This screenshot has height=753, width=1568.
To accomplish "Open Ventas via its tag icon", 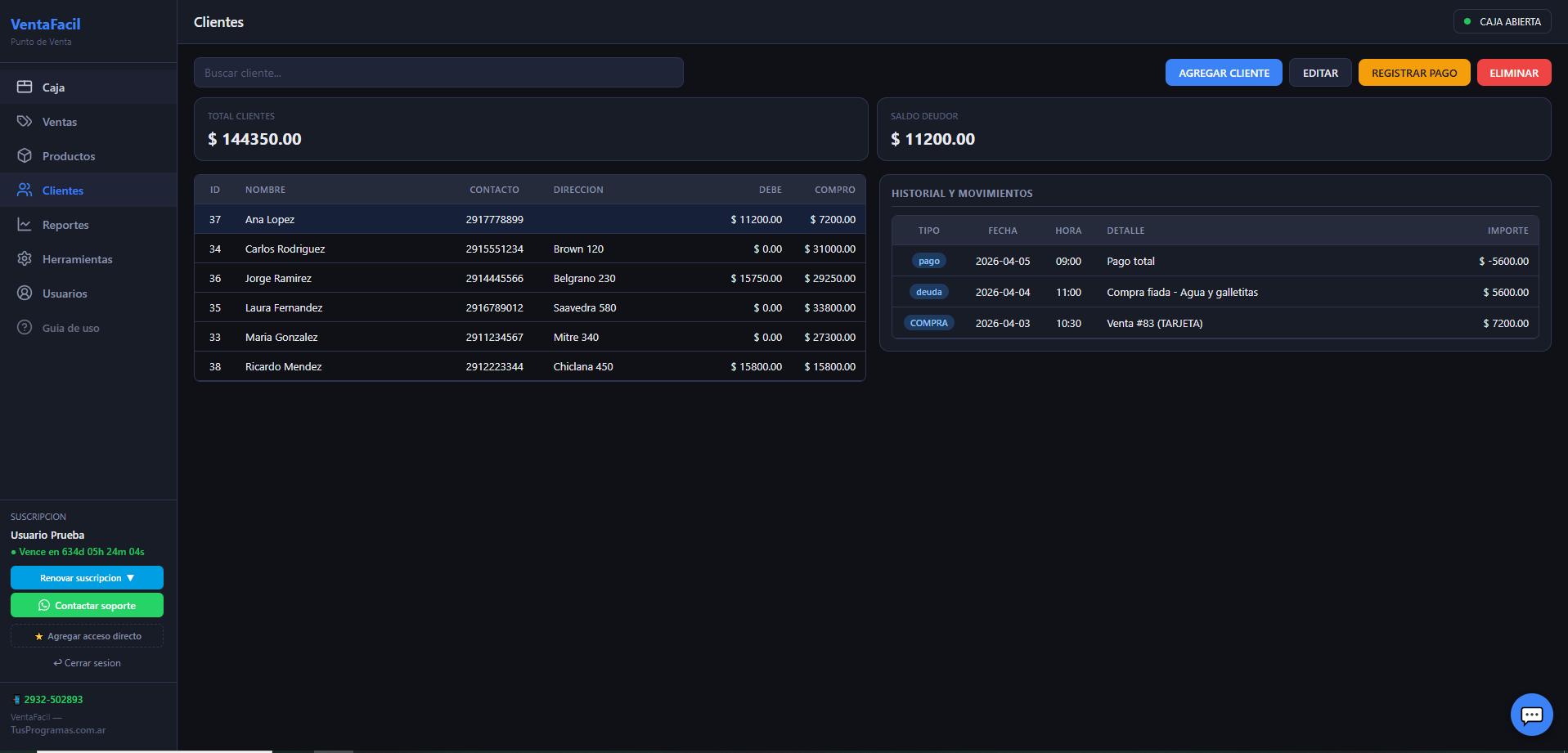I will pyautogui.click(x=25, y=121).
